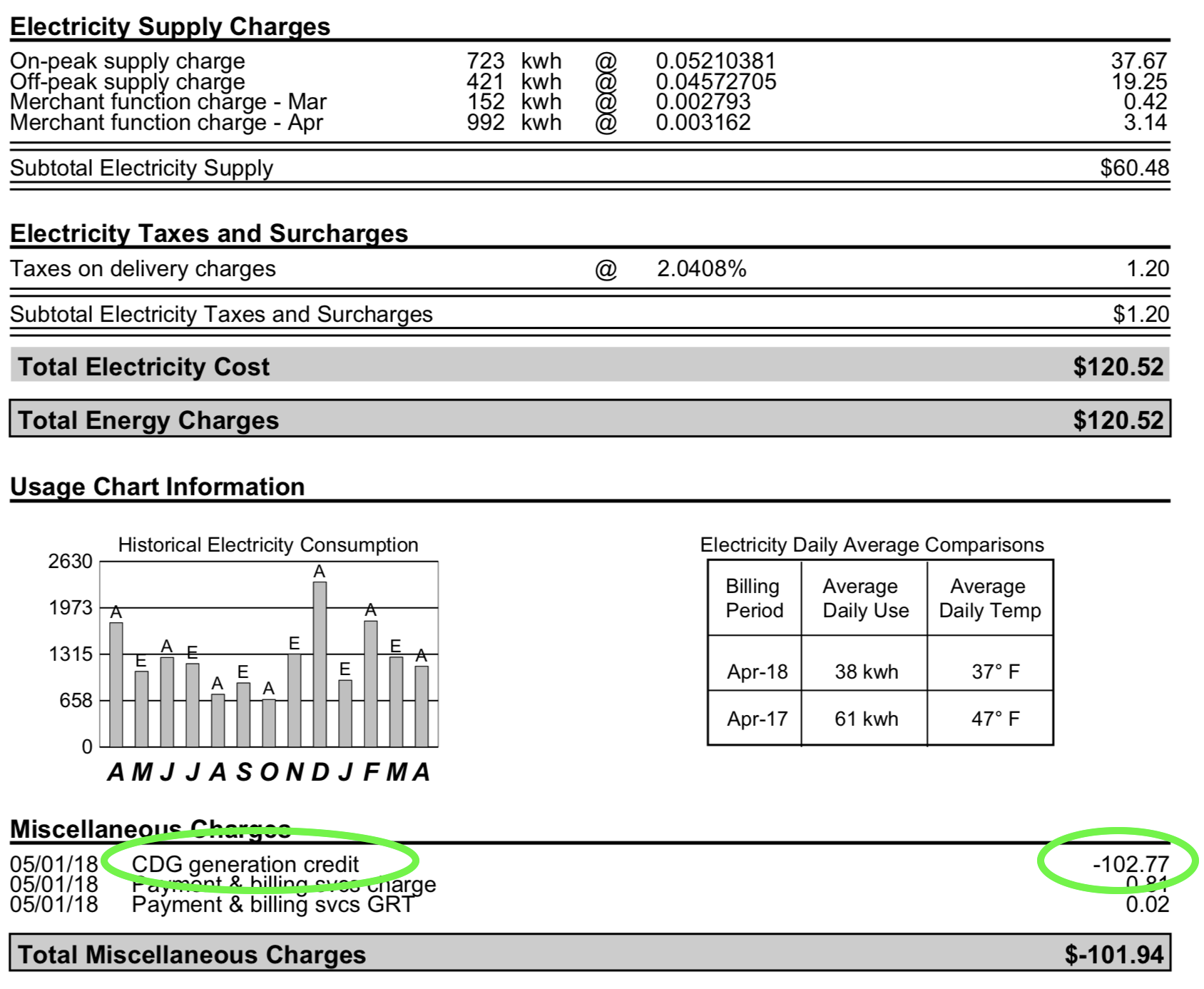
Task: Select the 'Subtotal Electricity Supply' label
Action: click(x=141, y=168)
